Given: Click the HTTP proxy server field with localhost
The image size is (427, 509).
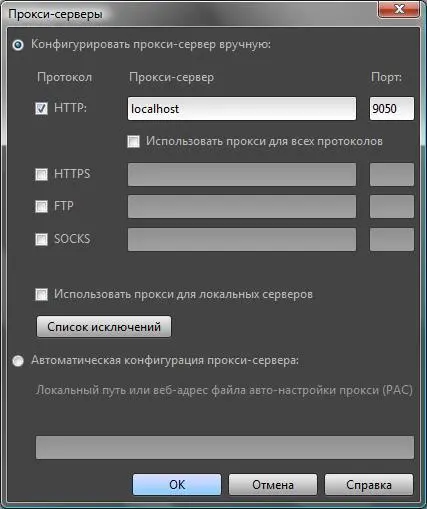Looking at the screenshot, I should [242, 109].
